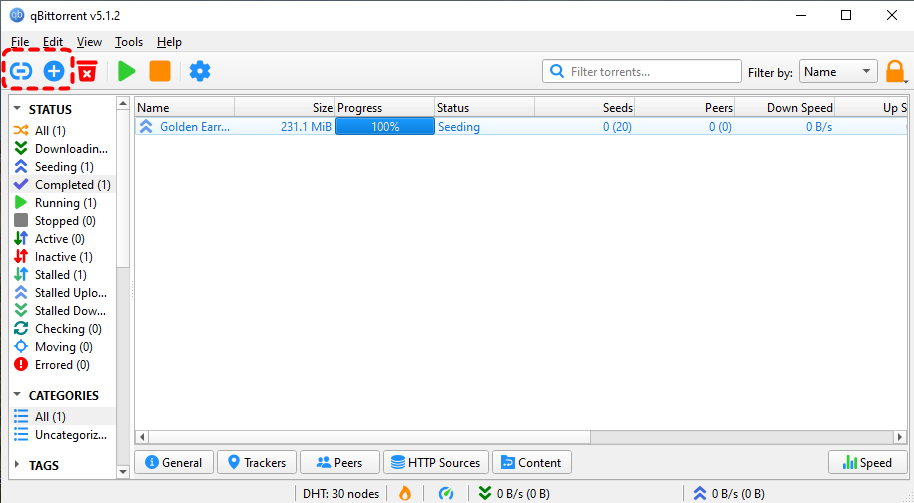The width and height of the screenshot is (914, 503).
Task: Toggle the Speed graph button
Action: (x=867, y=462)
